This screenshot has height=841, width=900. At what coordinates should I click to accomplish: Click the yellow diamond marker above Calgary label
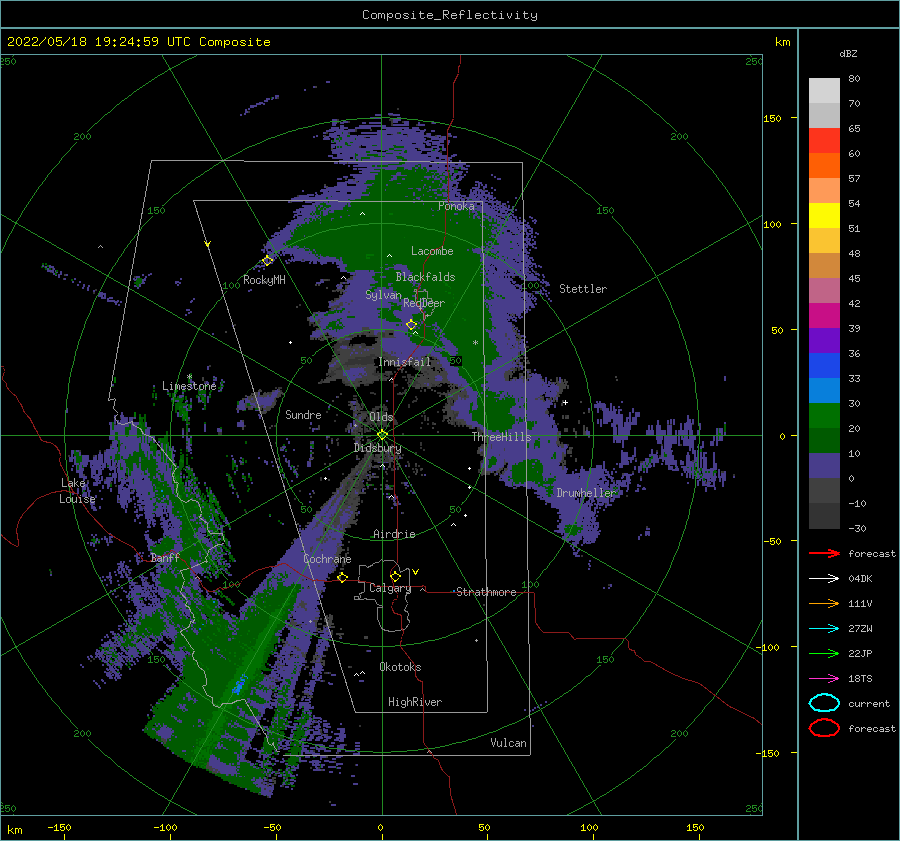tap(395, 576)
